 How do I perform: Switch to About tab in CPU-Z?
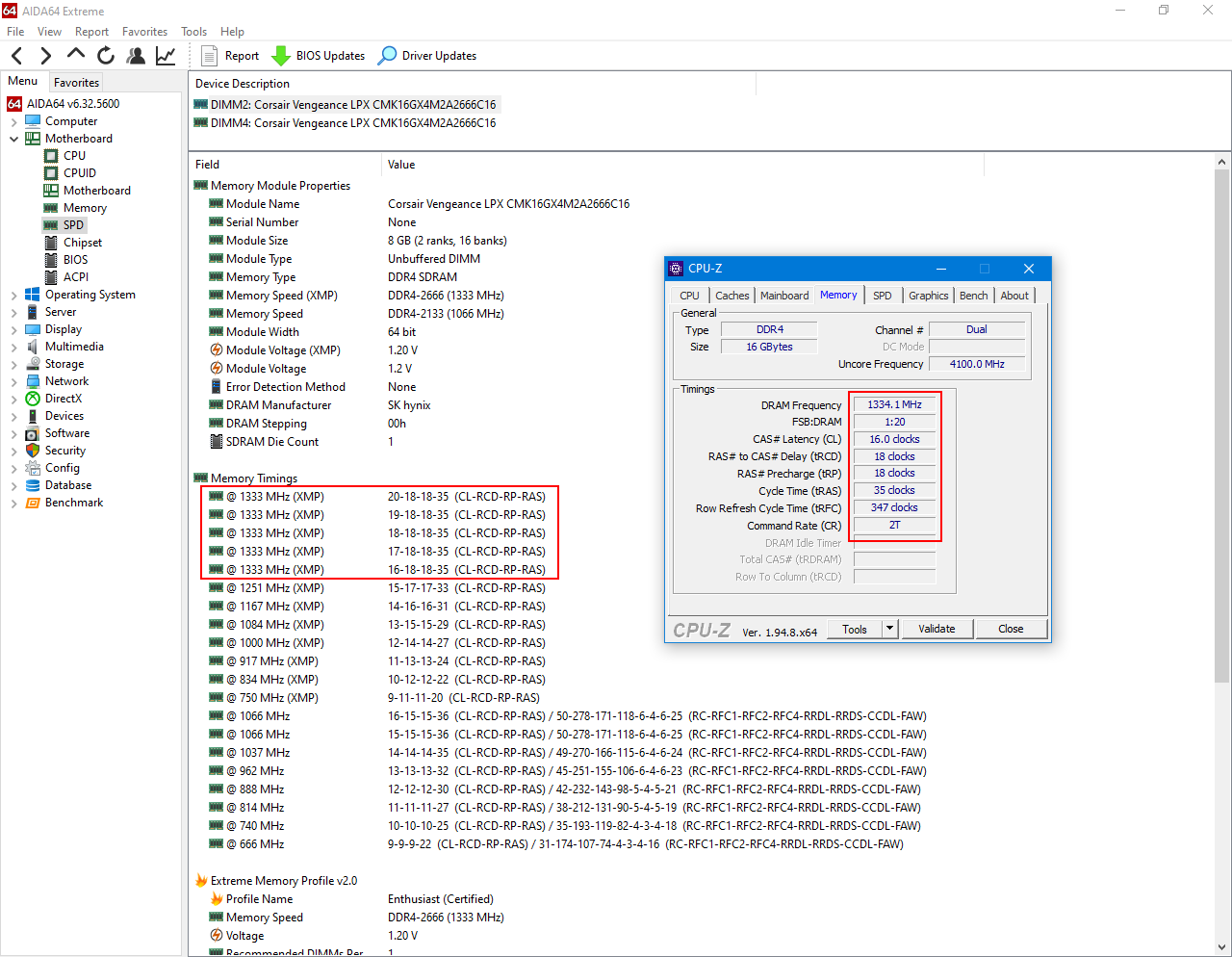[1014, 296]
